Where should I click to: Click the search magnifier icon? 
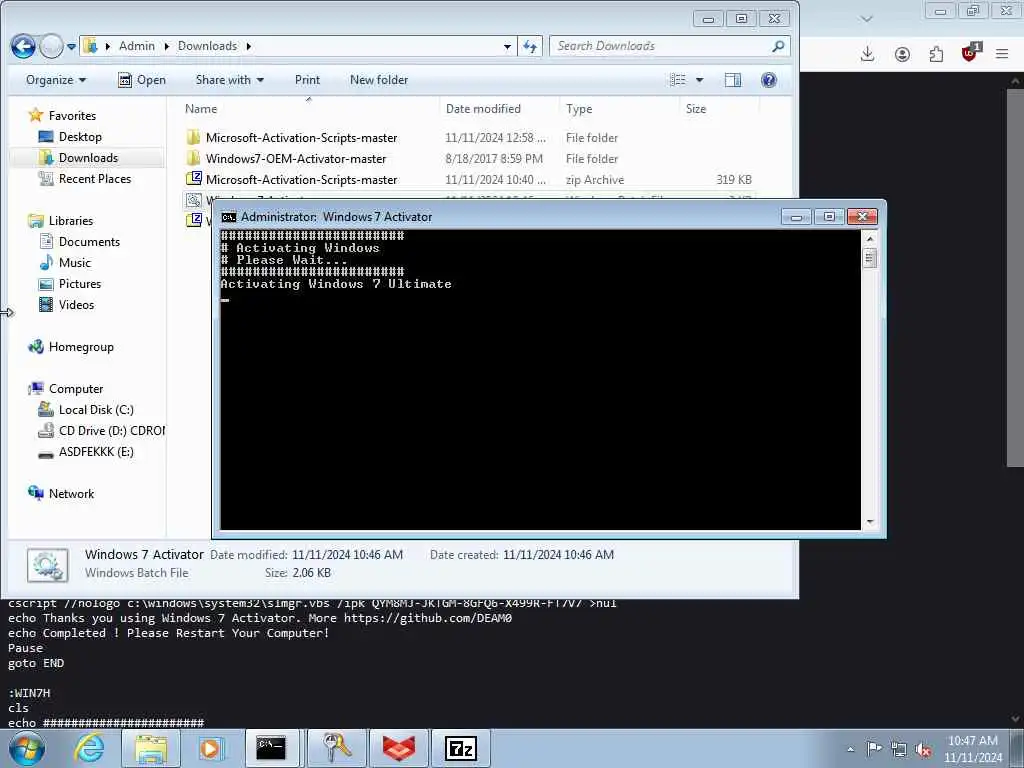point(778,46)
